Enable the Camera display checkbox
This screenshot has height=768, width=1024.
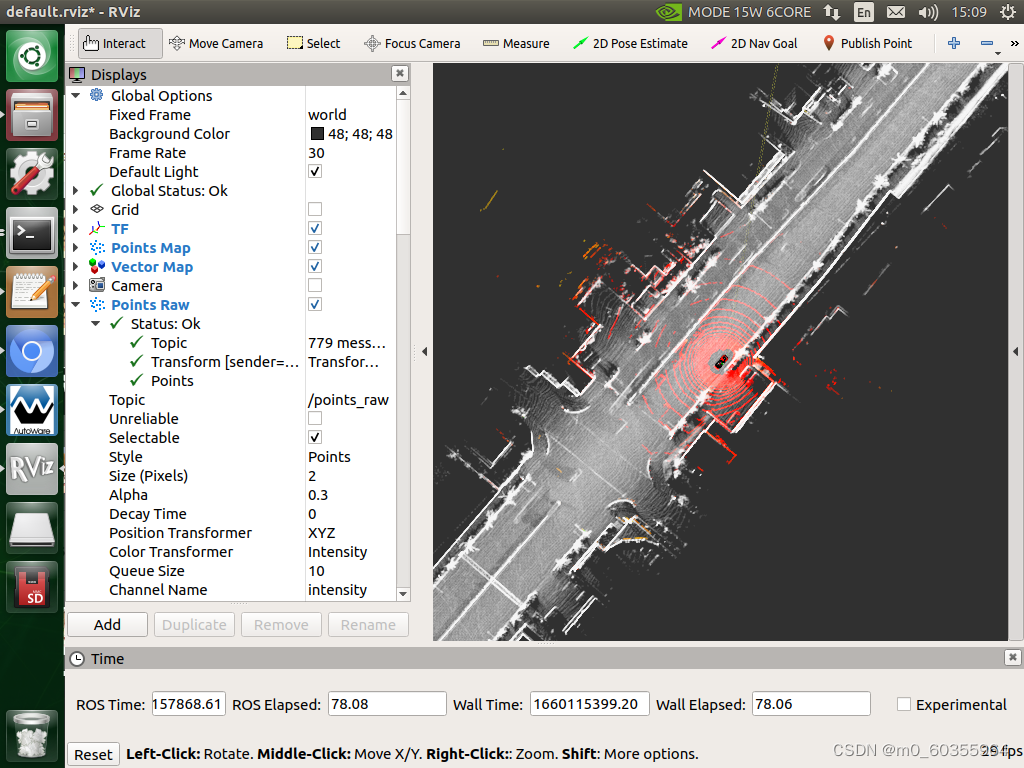315,285
